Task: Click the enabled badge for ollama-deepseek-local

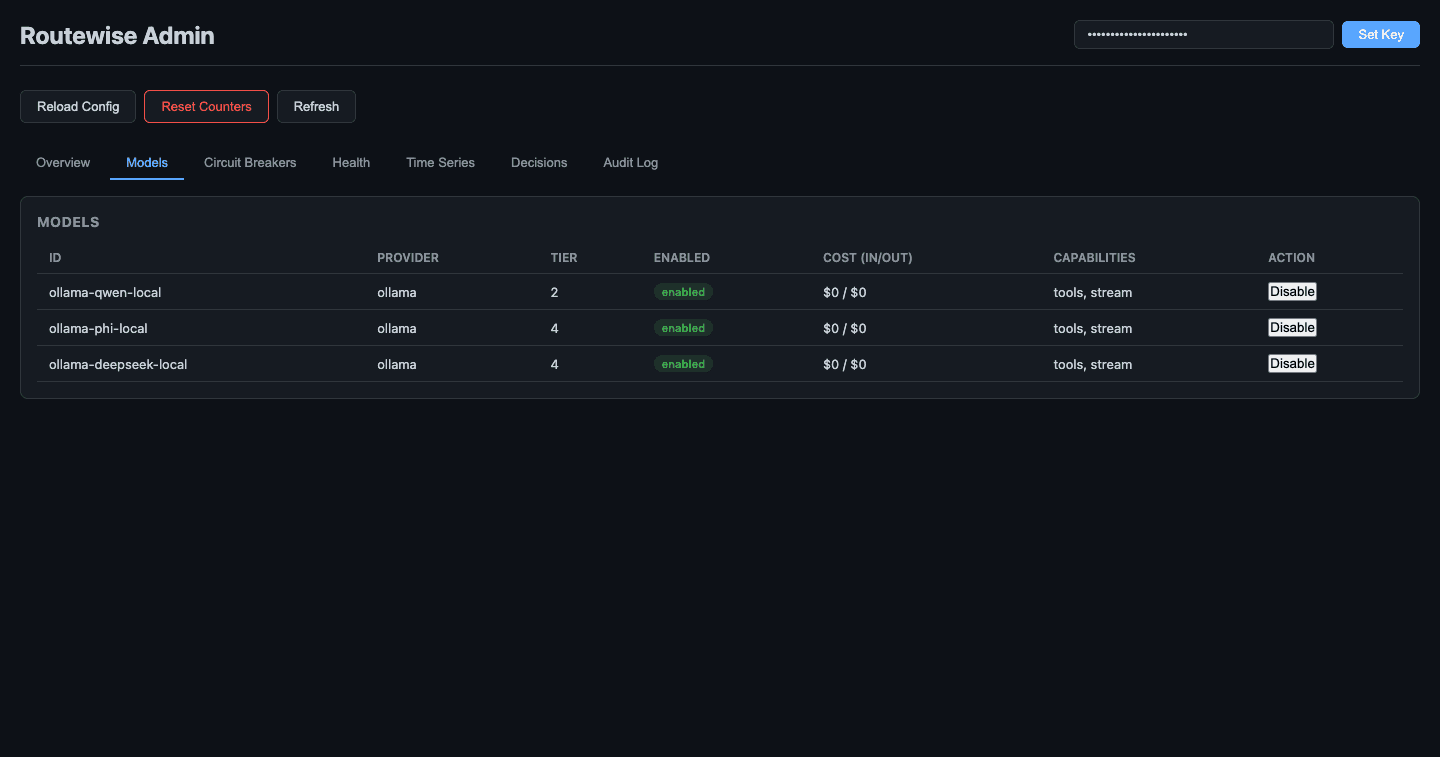Action: (683, 364)
